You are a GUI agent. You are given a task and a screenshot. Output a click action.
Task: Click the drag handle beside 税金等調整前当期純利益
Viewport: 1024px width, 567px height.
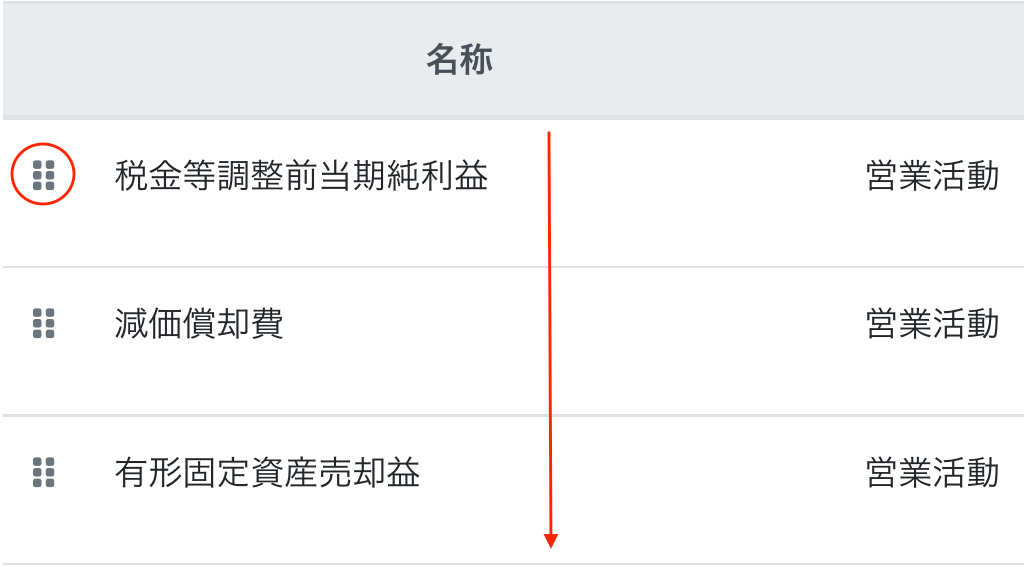tap(43, 175)
